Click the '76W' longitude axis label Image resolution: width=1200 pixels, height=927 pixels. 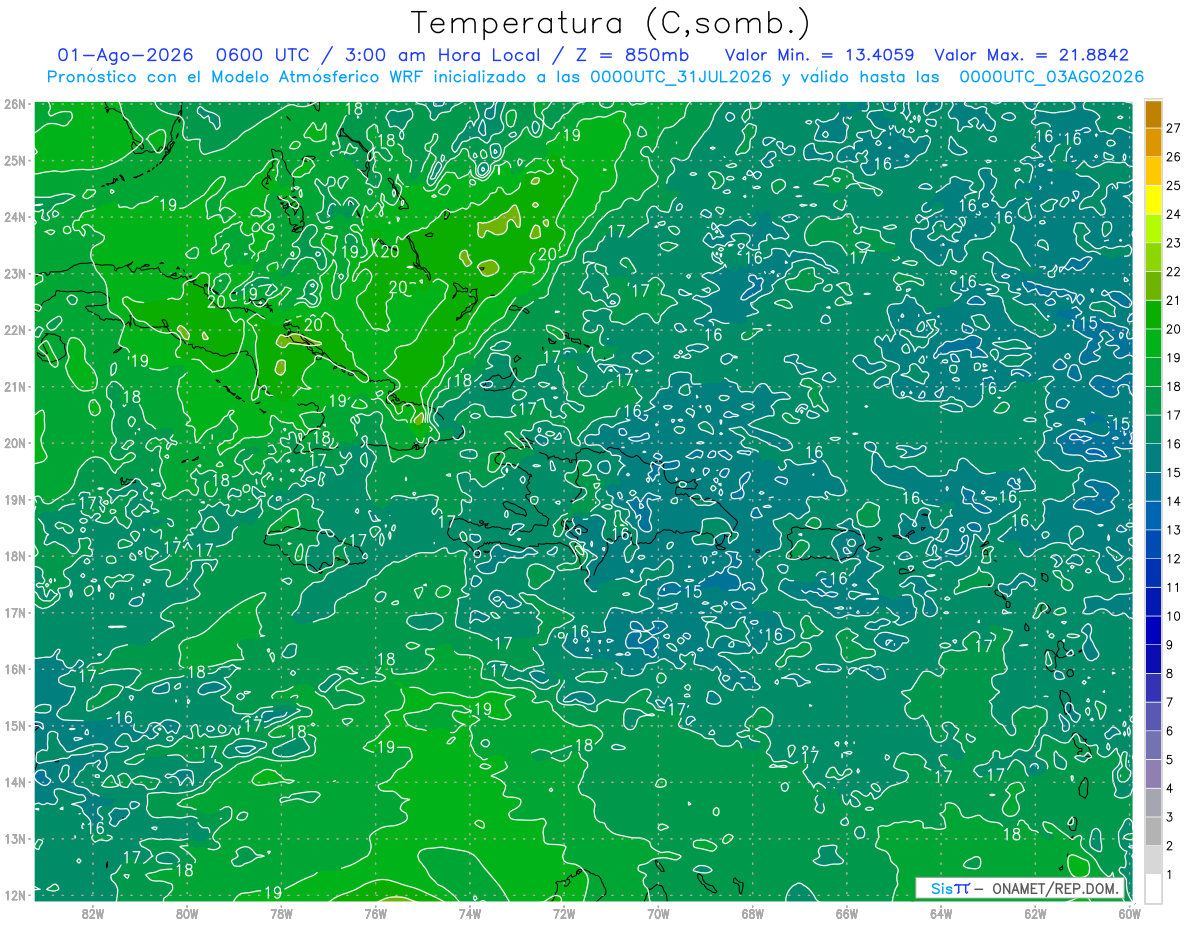(375, 913)
